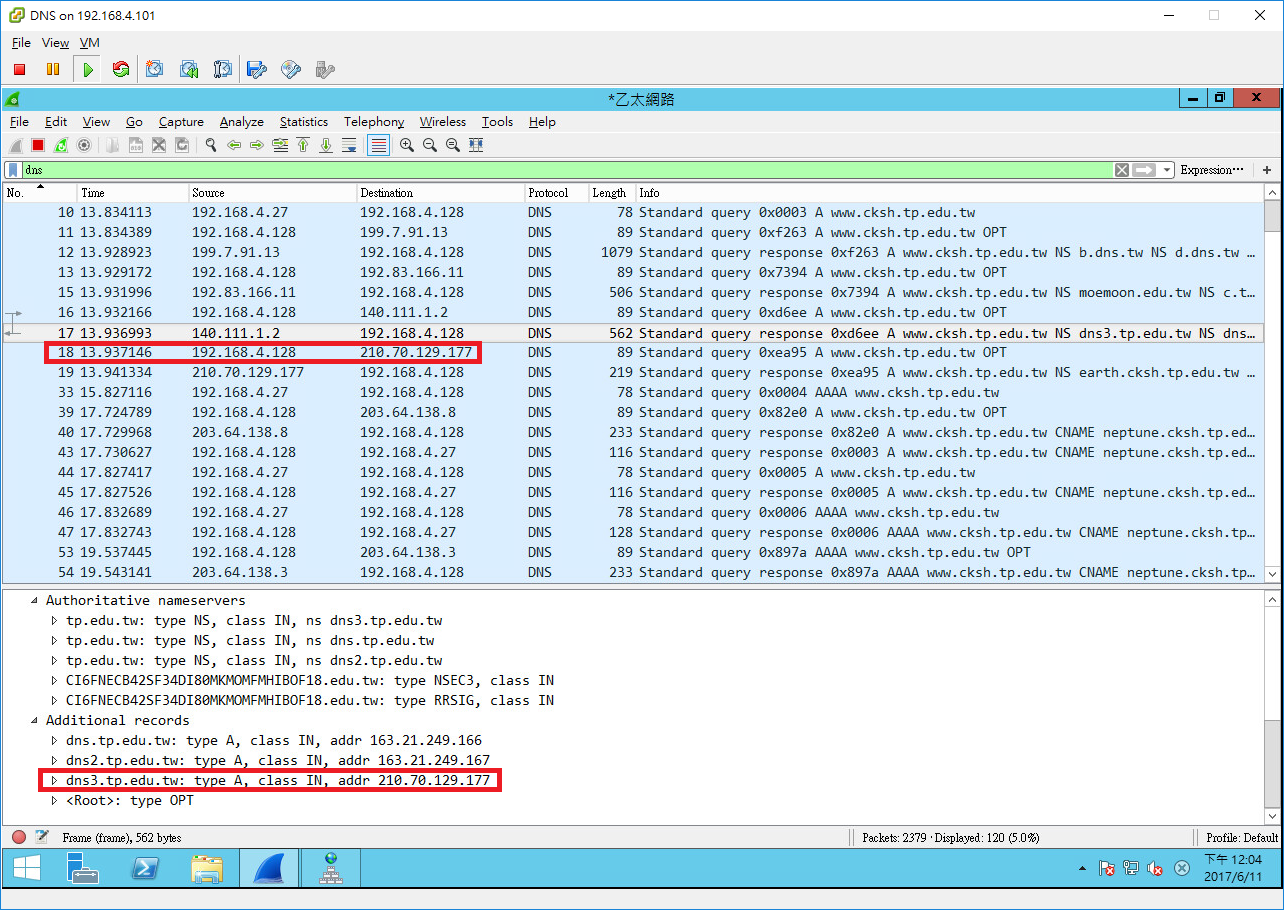Click the VM floppy device icon

pos(257,69)
